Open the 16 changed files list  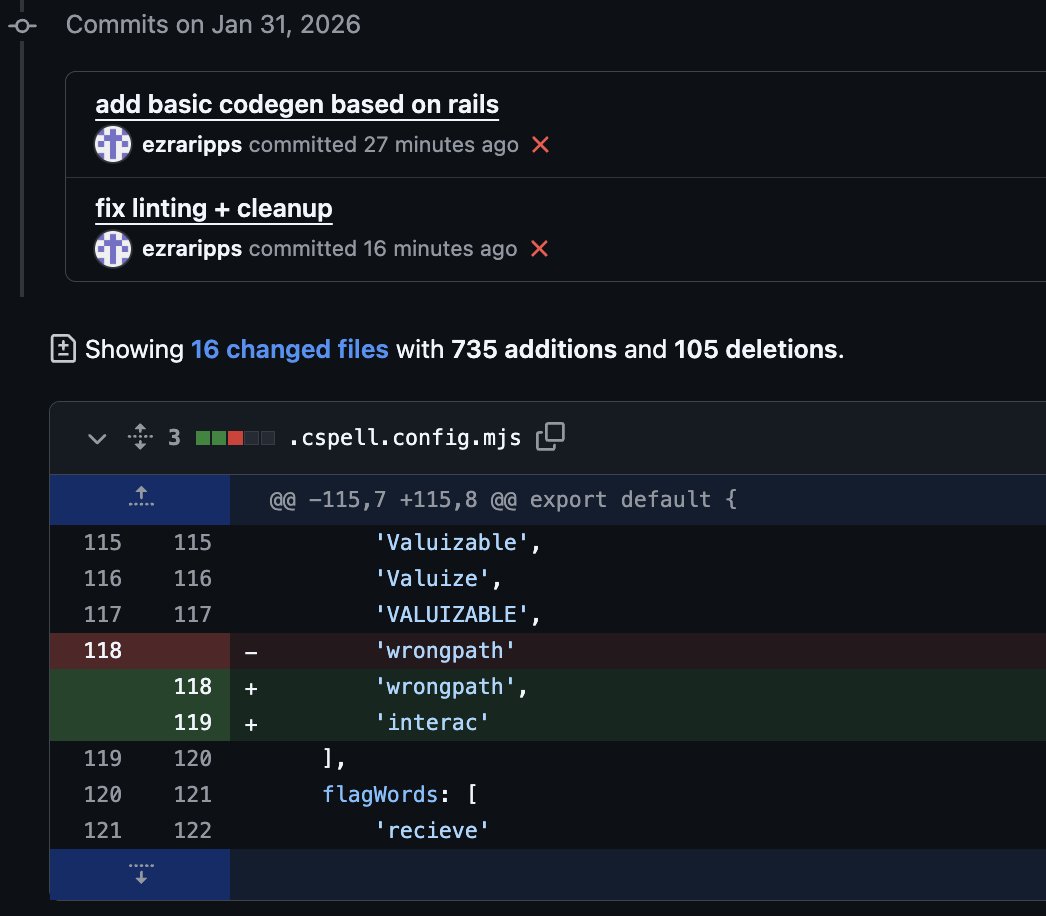(290, 349)
